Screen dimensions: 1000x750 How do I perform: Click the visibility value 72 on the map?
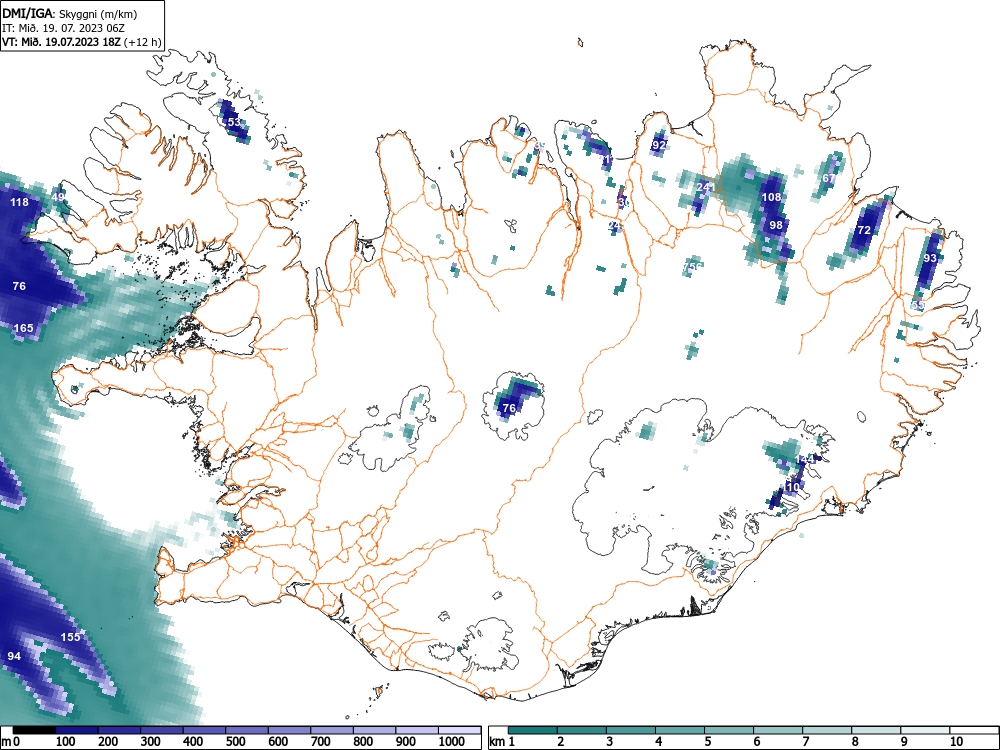click(864, 230)
